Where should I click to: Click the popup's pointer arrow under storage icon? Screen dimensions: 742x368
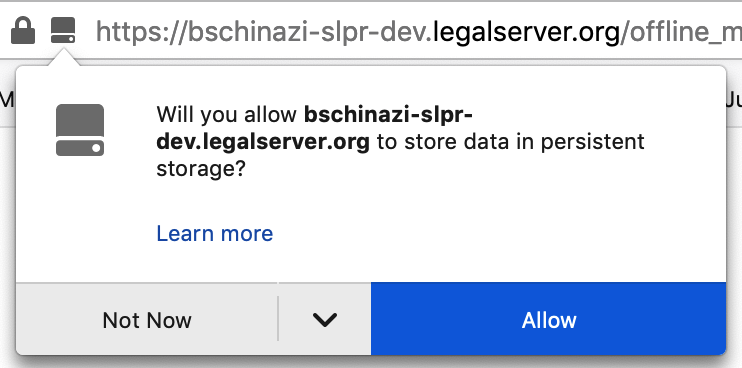[x=63, y=57]
